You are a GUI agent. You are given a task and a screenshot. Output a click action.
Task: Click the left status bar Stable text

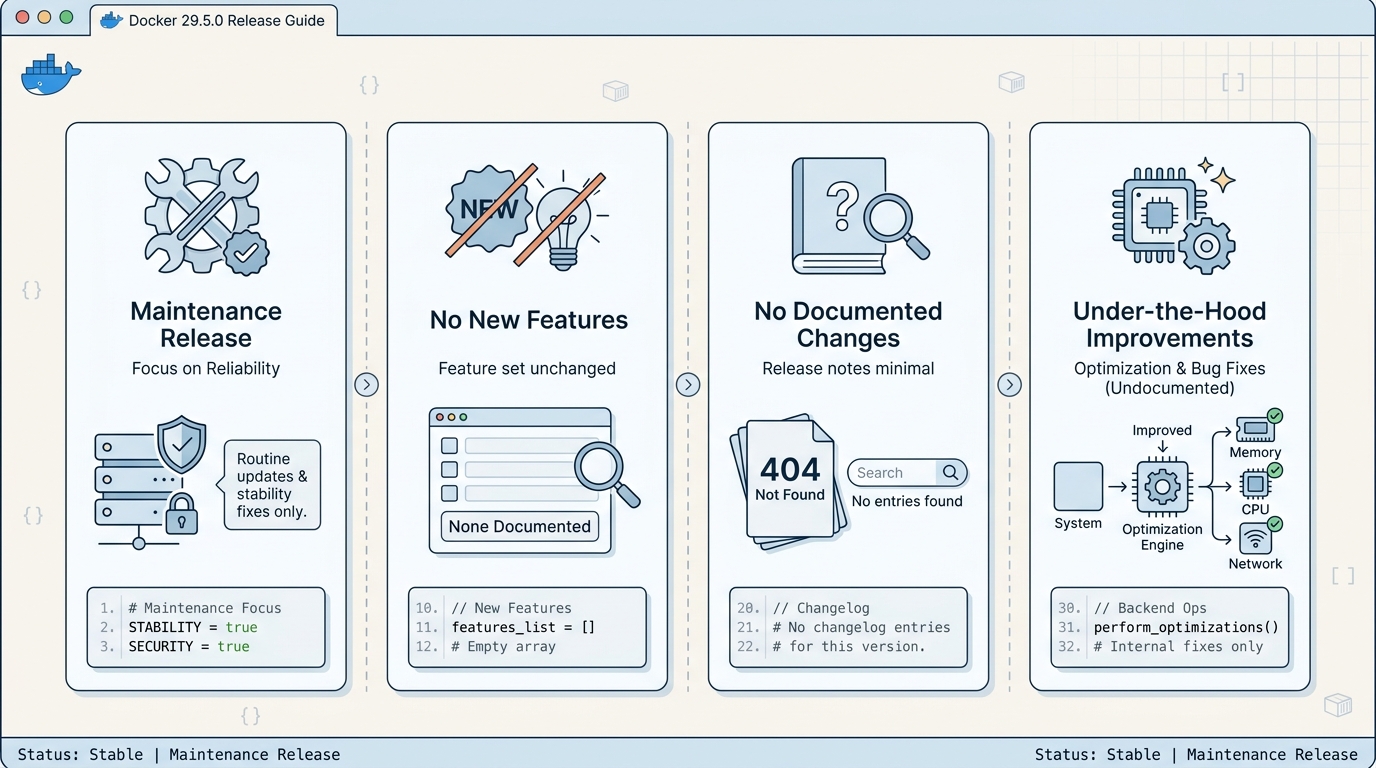(116, 755)
